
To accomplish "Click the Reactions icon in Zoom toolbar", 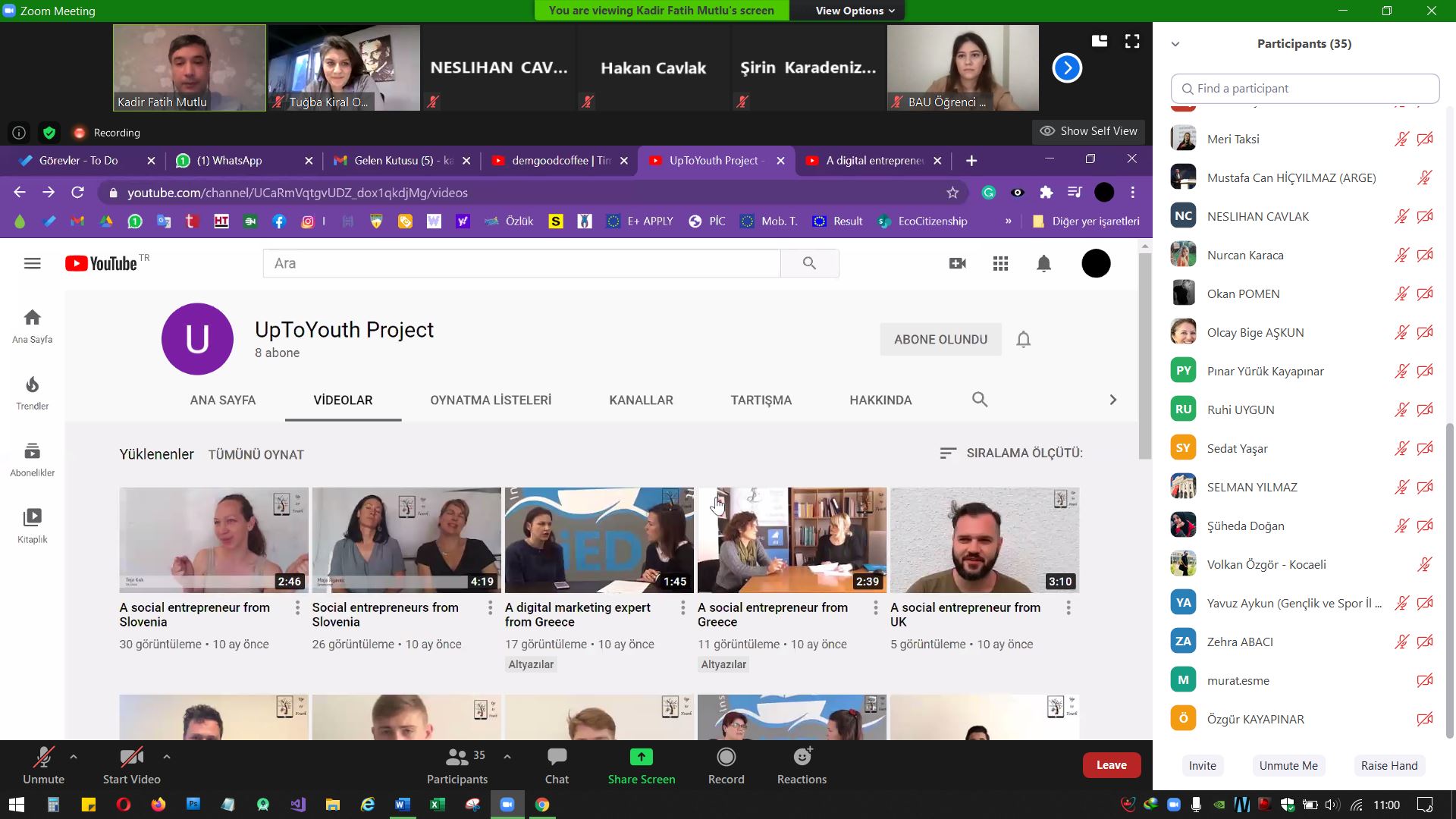I will point(801,765).
